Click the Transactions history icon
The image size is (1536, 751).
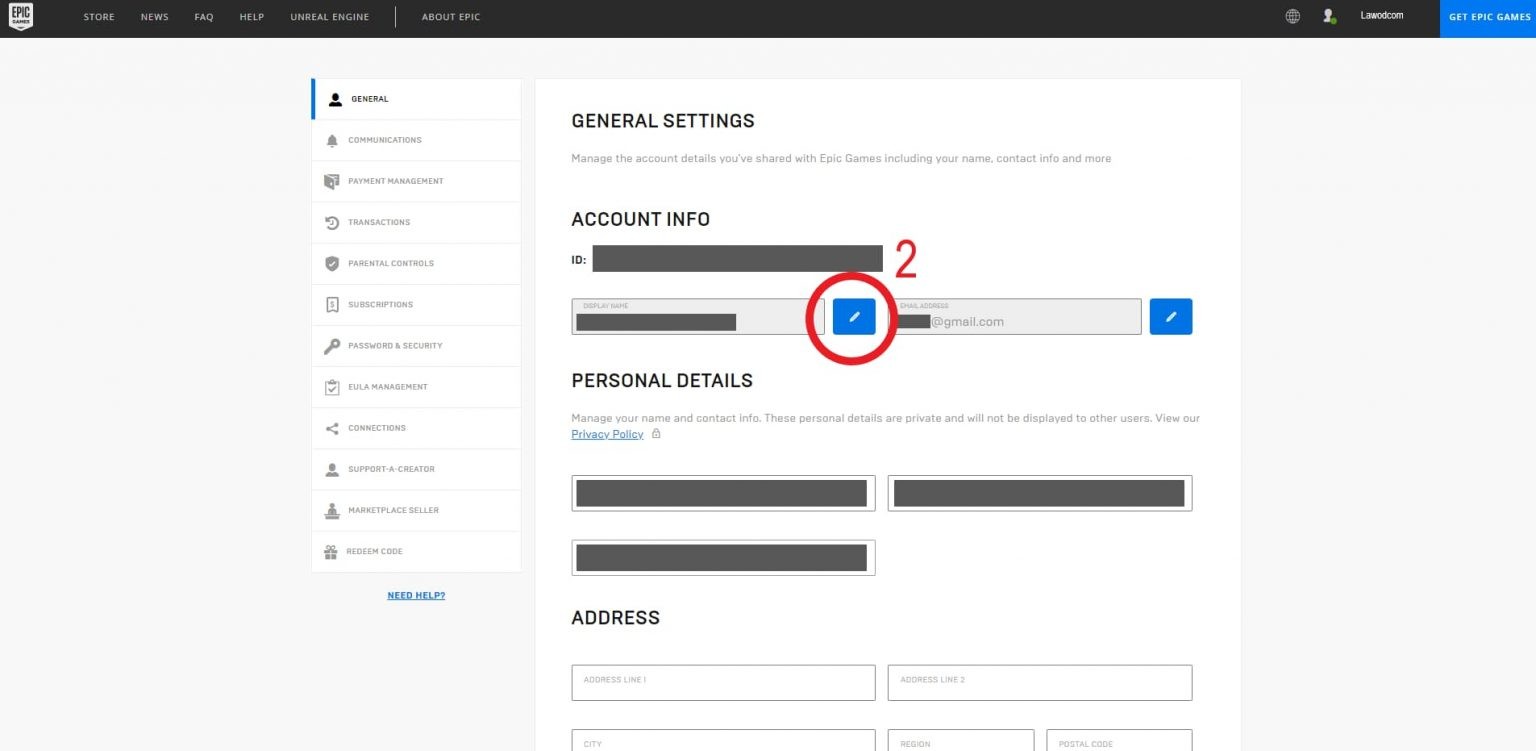(x=332, y=222)
